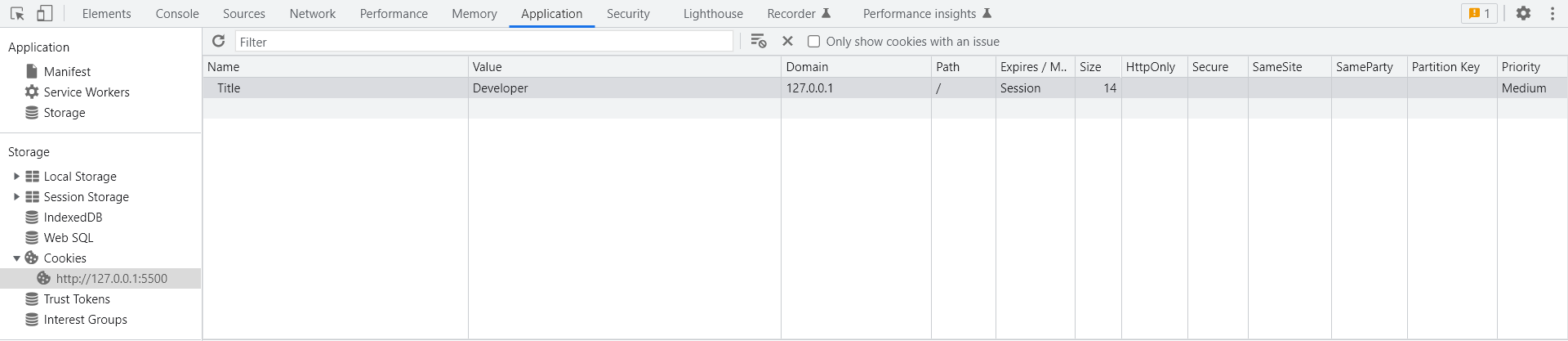Open the three-dot customize DevTools menu
The width and height of the screenshot is (1568, 341).
tap(1552, 14)
